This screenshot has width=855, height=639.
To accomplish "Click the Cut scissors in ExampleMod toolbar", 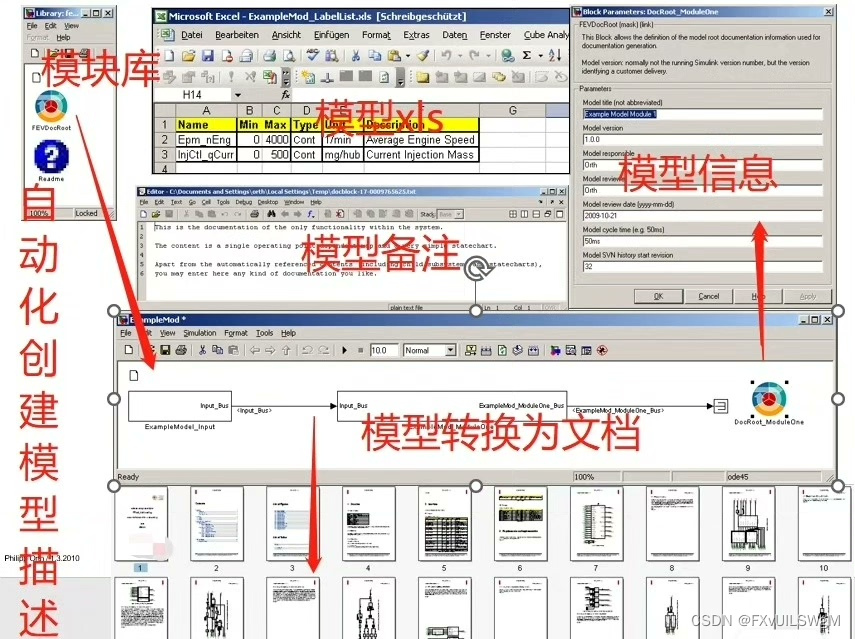I will tap(202, 350).
